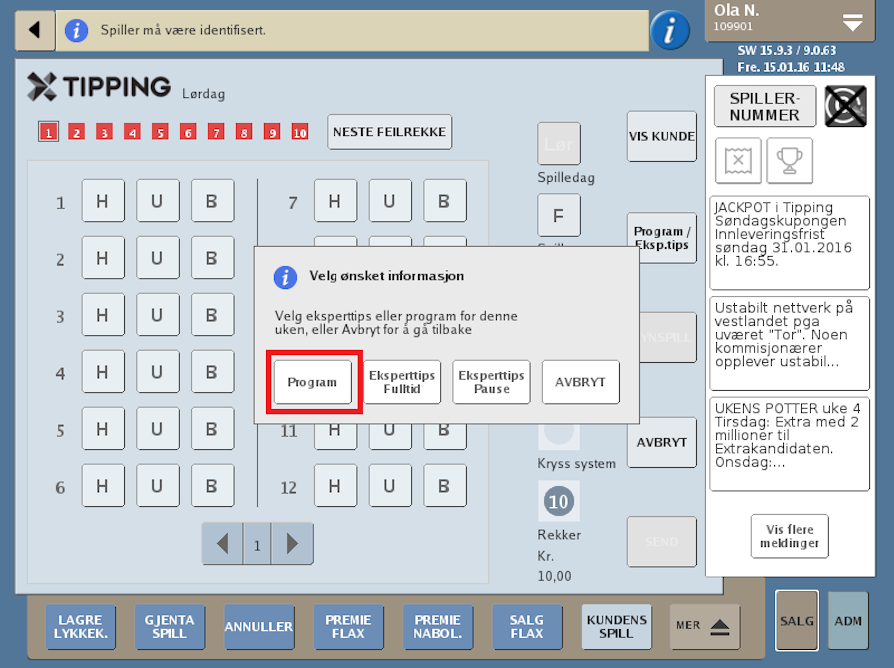Open the Ustabilt nettverk message
Image resolution: width=894 pixels, height=668 pixels.
(789, 343)
